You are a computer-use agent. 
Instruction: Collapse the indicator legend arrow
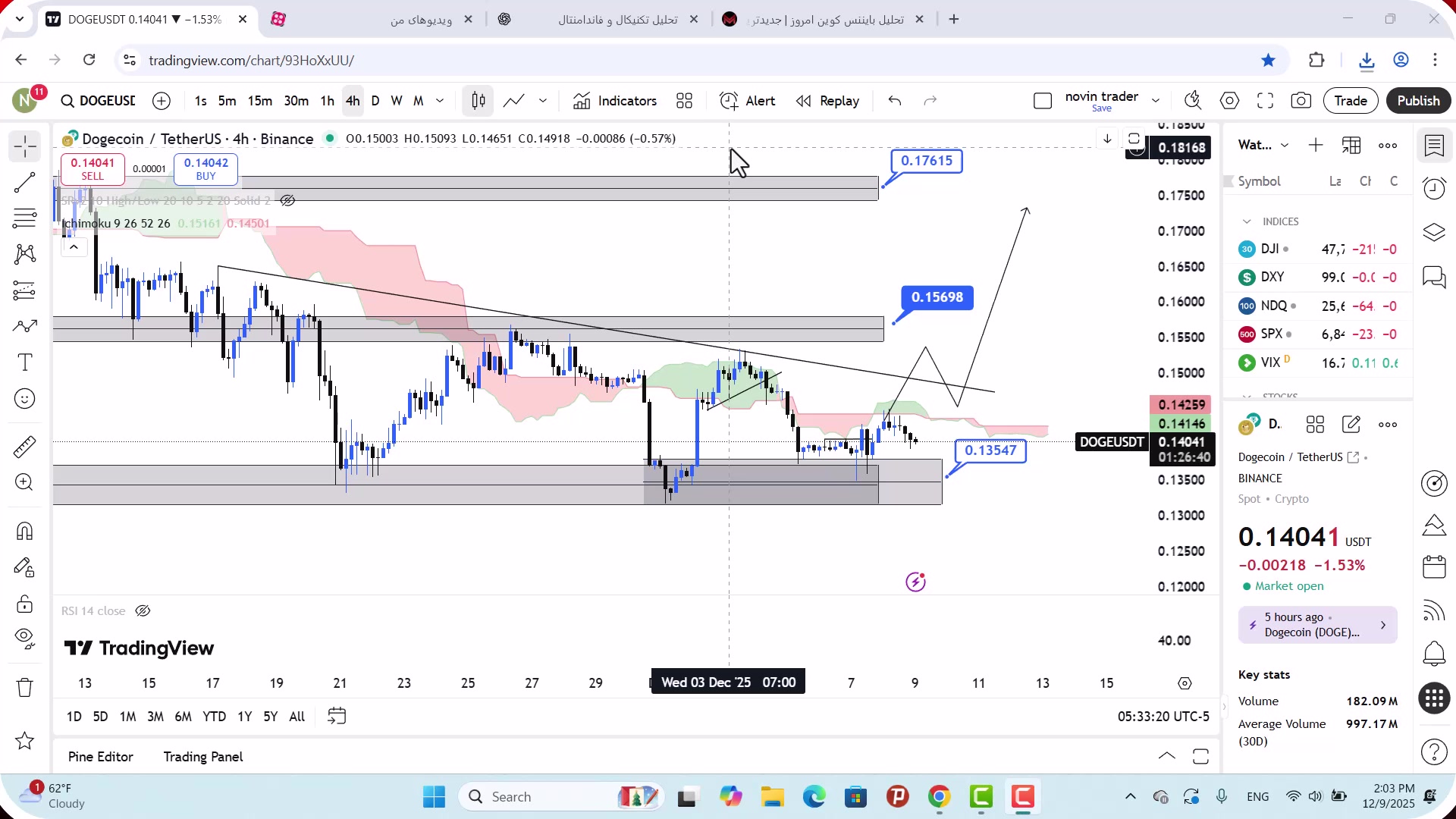pyautogui.click(x=74, y=247)
